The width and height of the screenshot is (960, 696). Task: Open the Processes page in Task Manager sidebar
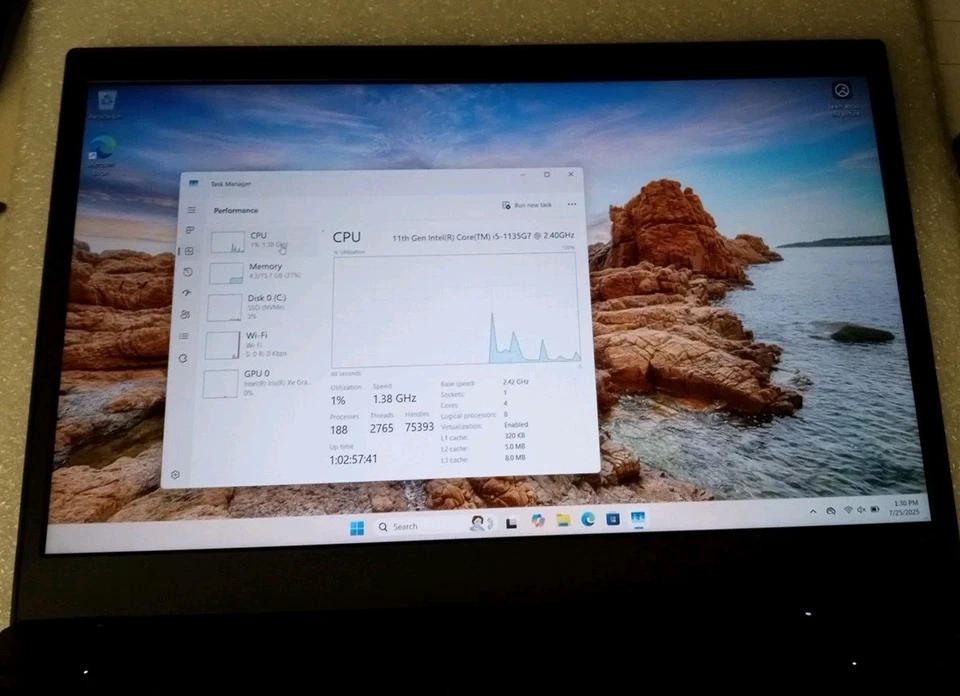click(190, 230)
